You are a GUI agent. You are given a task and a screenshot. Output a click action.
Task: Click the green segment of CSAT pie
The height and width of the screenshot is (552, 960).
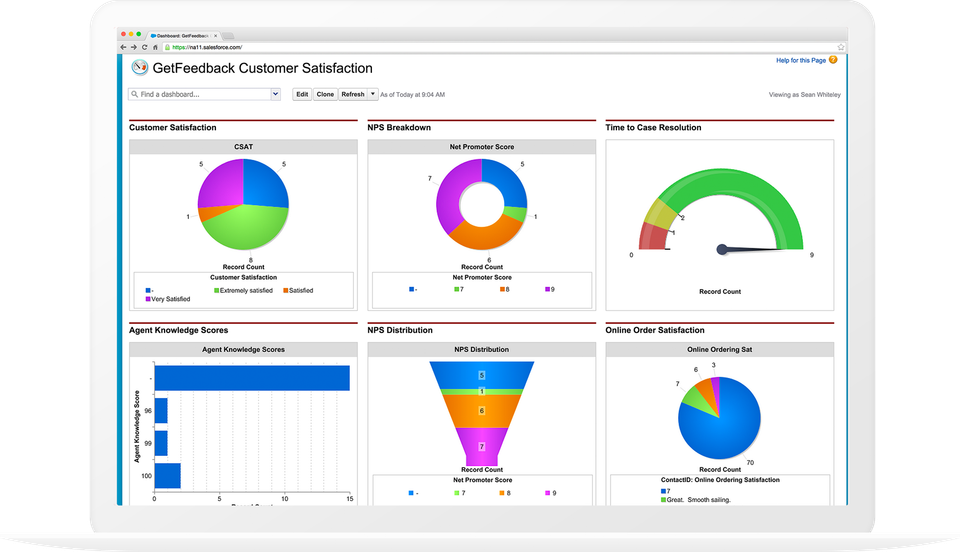[238, 230]
